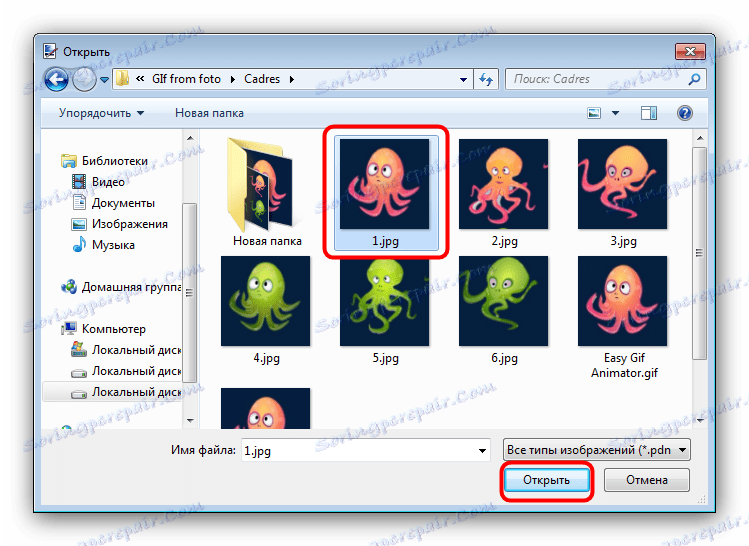Click scroll-down arrow of navigation pane

190,420
